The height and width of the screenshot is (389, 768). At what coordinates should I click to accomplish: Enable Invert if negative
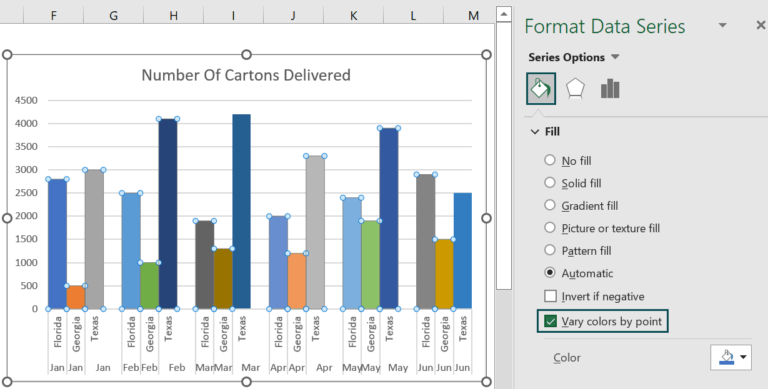coord(551,296)
